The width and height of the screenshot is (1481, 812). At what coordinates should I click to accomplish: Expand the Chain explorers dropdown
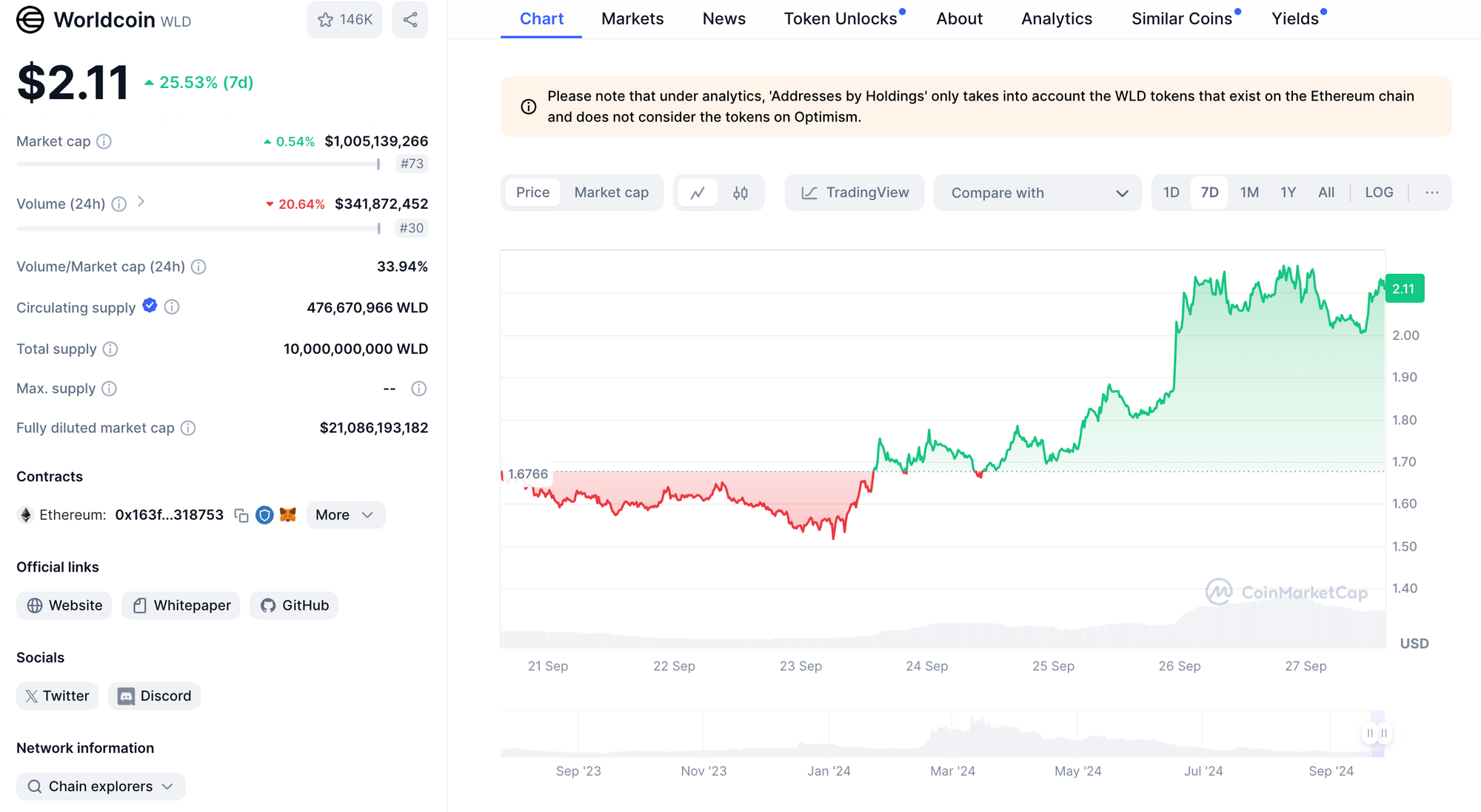coord(101,786)
